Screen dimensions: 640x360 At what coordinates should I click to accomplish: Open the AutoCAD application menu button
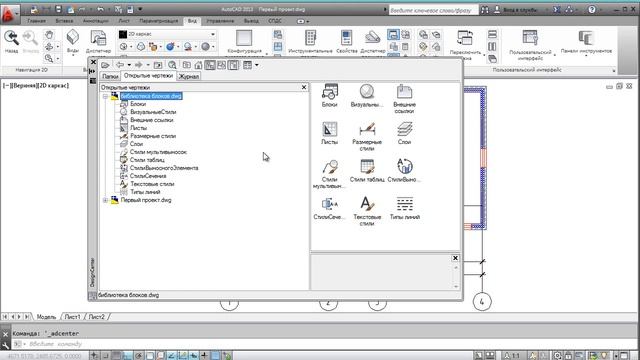click(10, 14)
